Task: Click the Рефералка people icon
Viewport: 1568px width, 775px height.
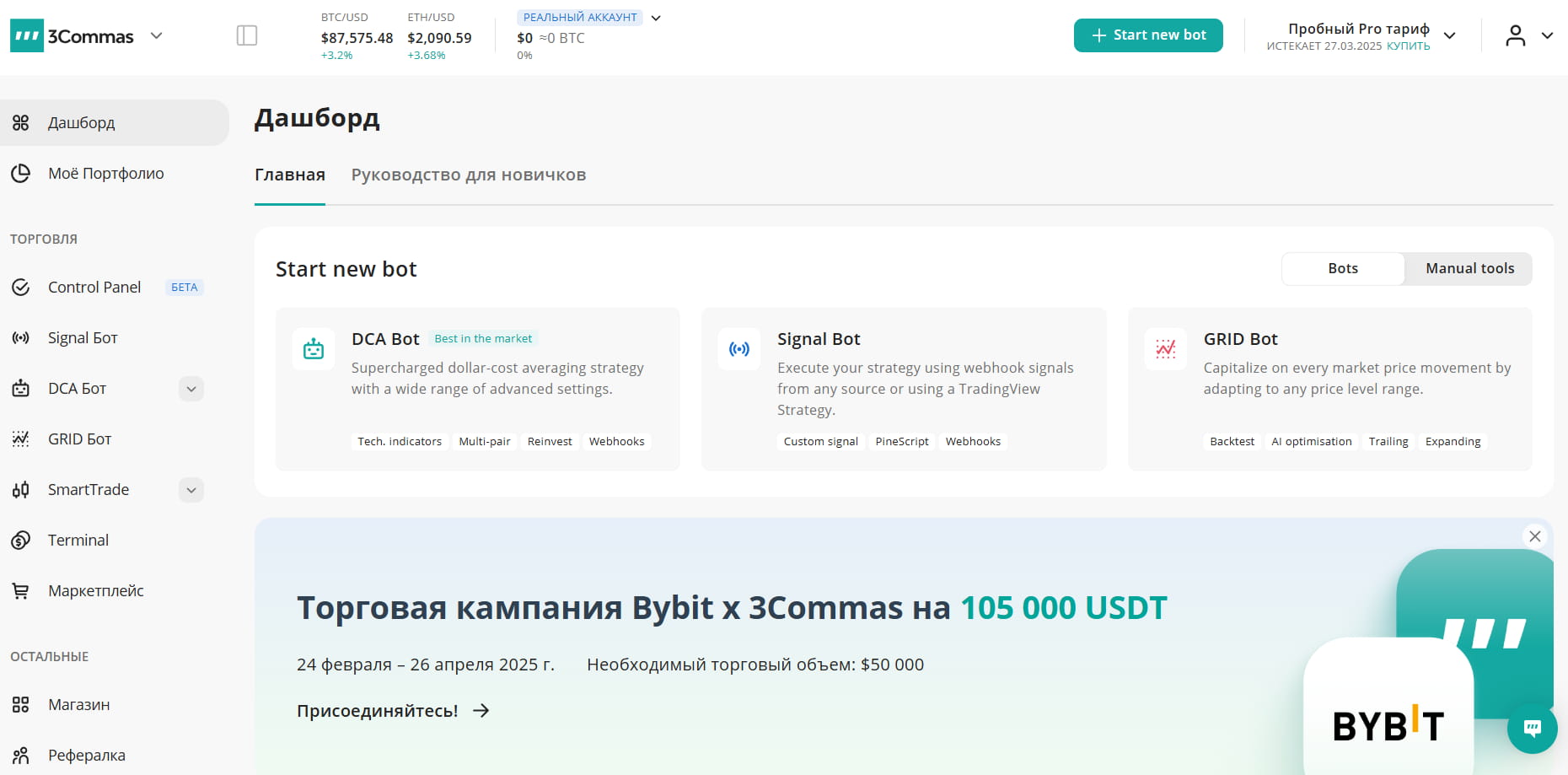Action: coord(21,756)
